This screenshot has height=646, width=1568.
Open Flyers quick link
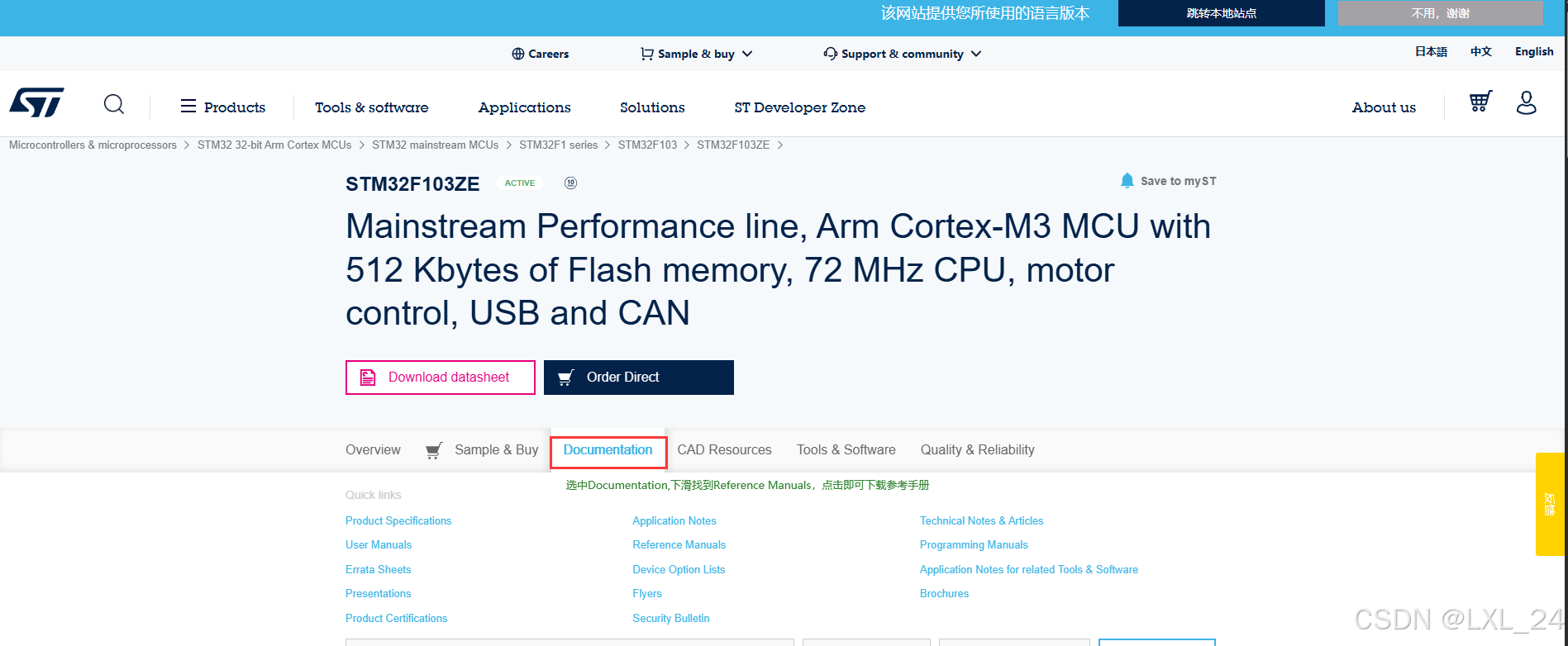[x=647, y=594]
